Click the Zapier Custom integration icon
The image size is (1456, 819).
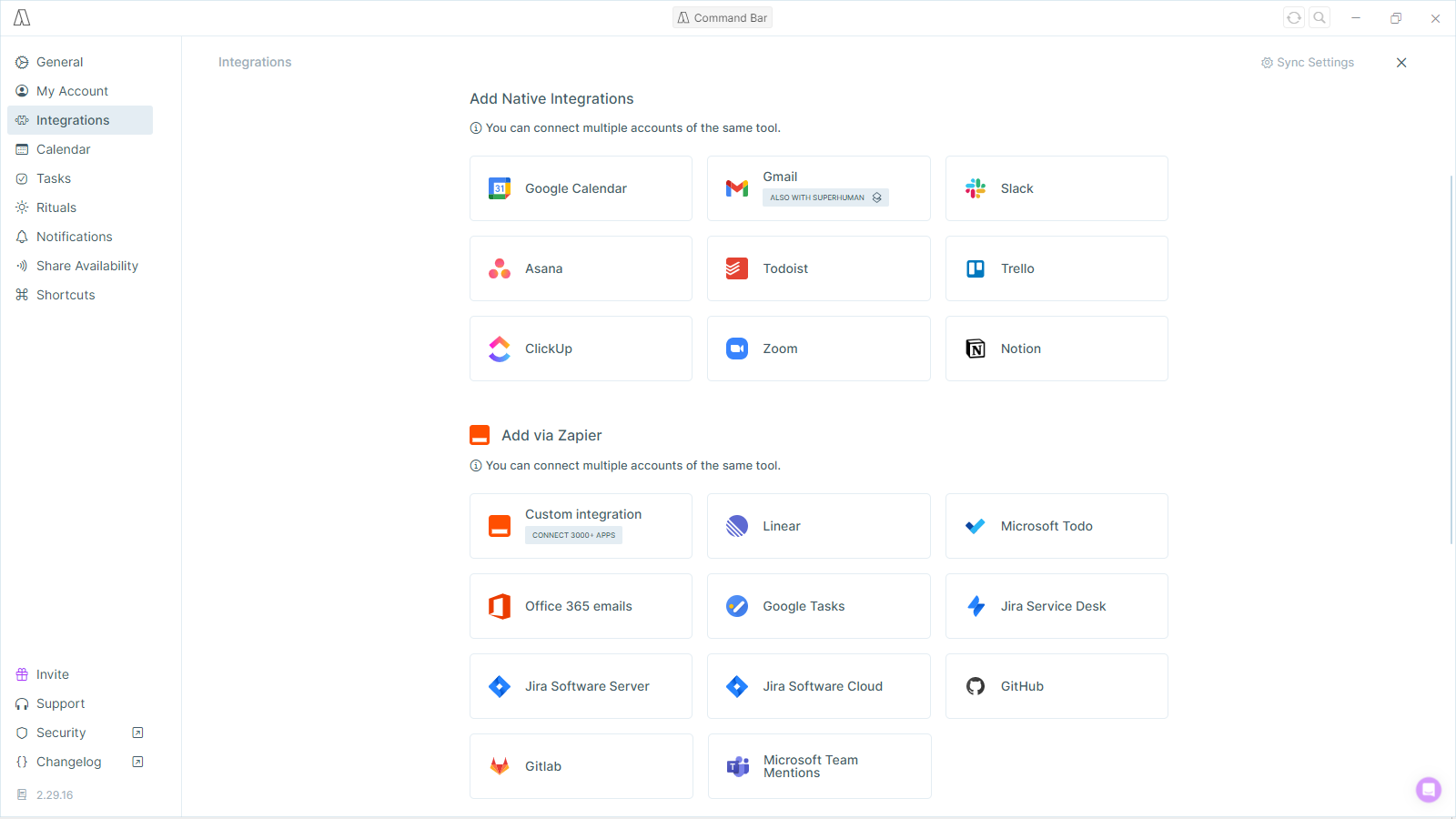(x=500, y=526)
